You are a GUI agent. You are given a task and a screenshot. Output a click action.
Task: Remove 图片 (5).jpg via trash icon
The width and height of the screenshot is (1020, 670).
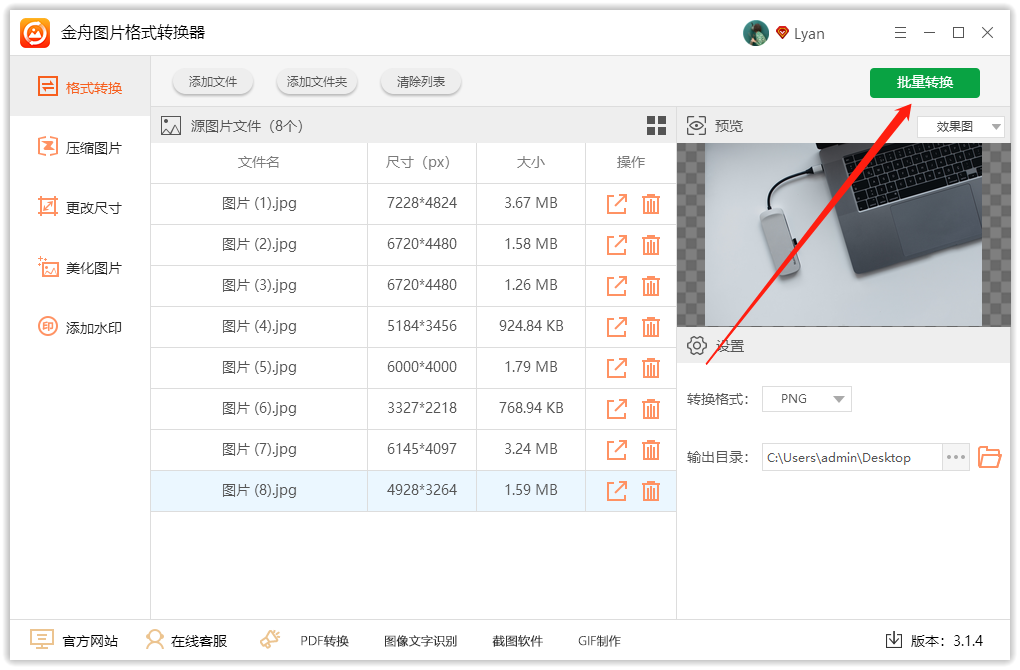tap(651, 368)
